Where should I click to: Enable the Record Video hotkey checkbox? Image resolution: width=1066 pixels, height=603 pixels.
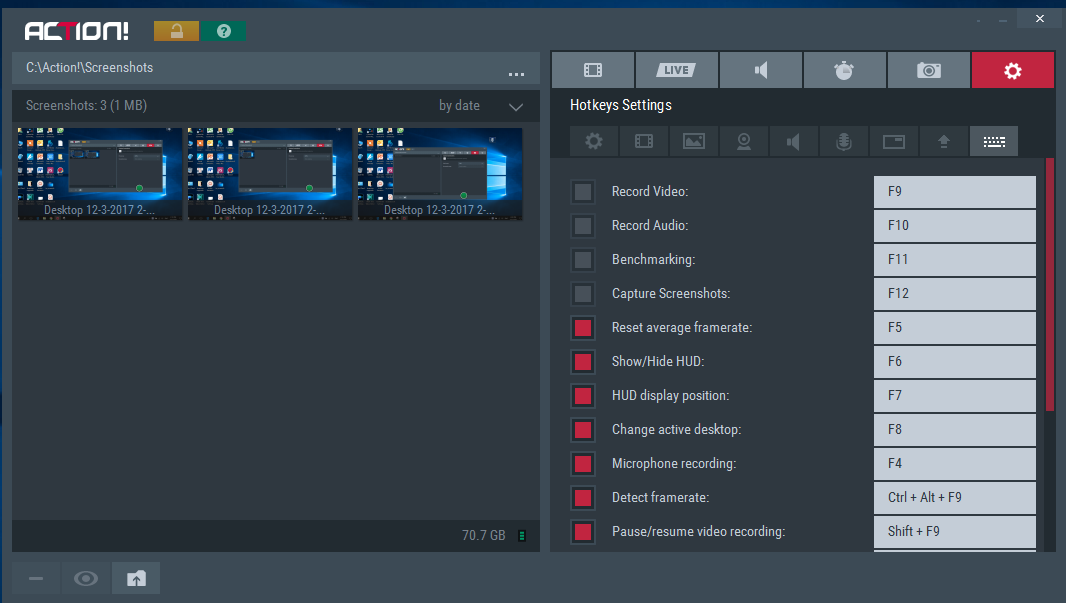[x=582, y=192]
